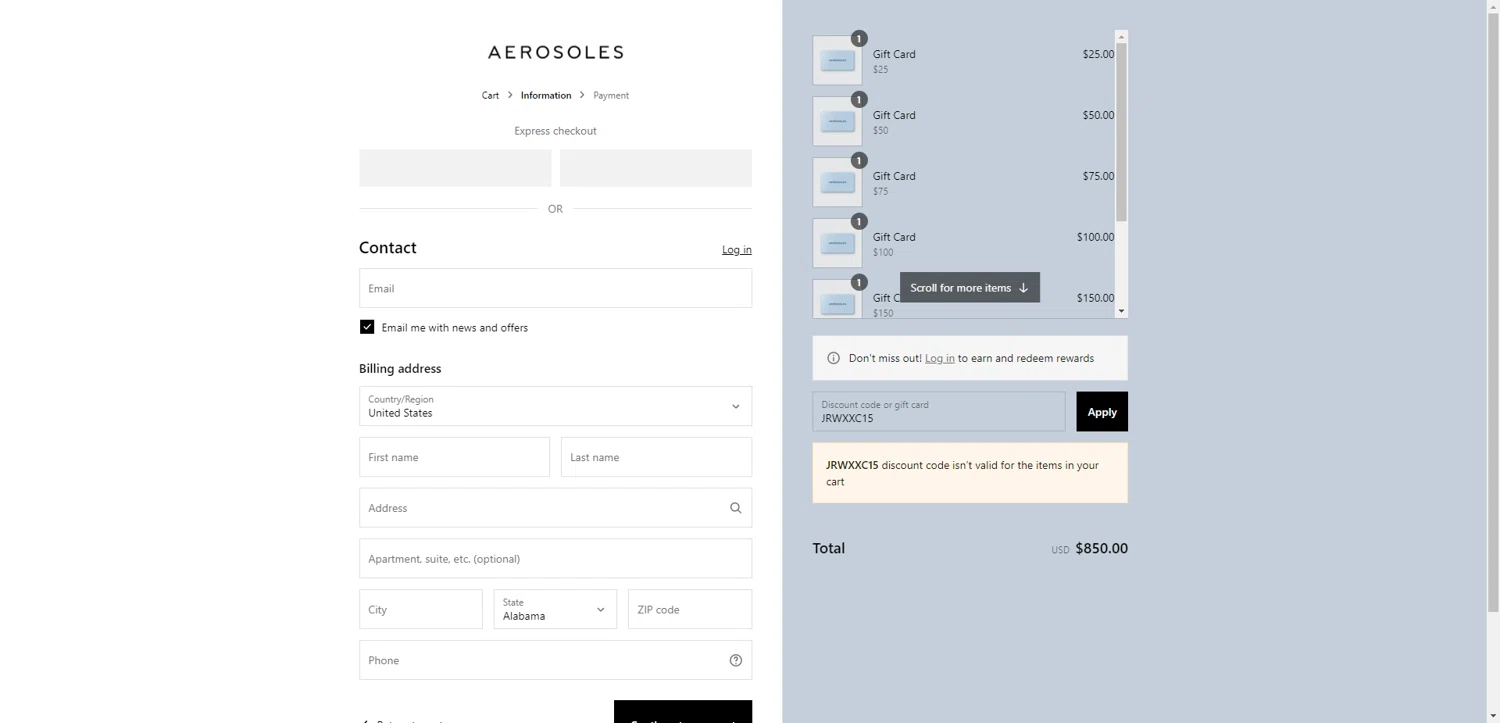
Task: Click the Discount code or gift card field
Action: 938,412
